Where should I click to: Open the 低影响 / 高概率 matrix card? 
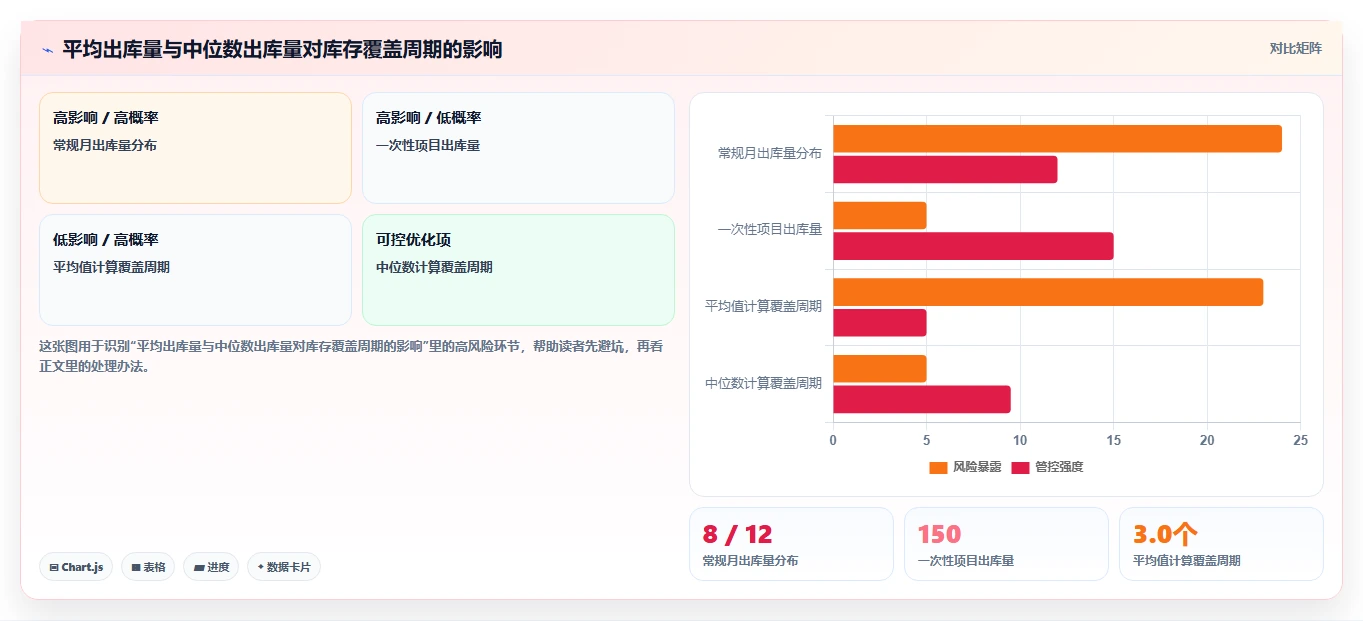pyautogui.click(x=195, y=270)
